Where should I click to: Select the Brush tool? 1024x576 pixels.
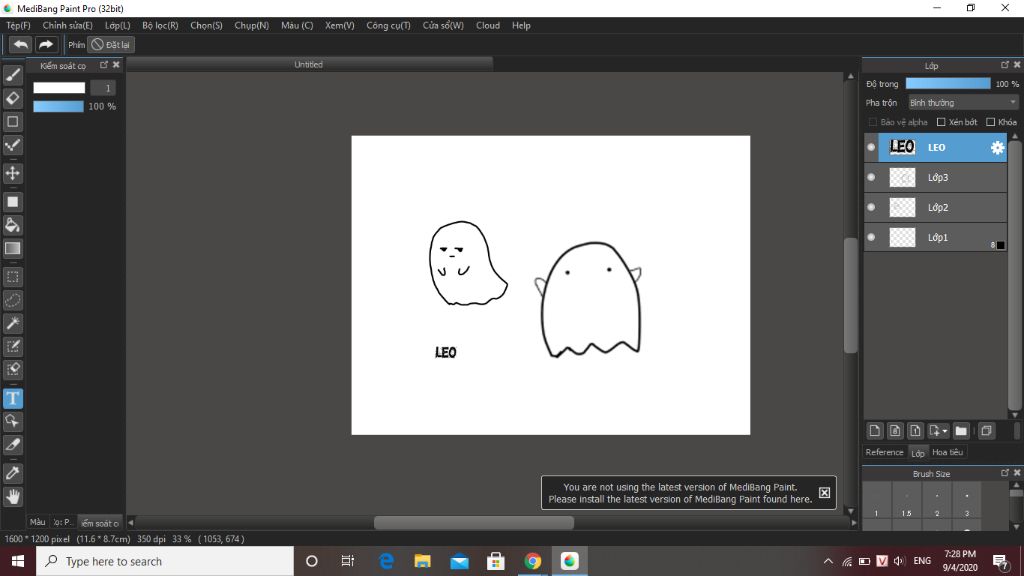(x=12, y=75)
